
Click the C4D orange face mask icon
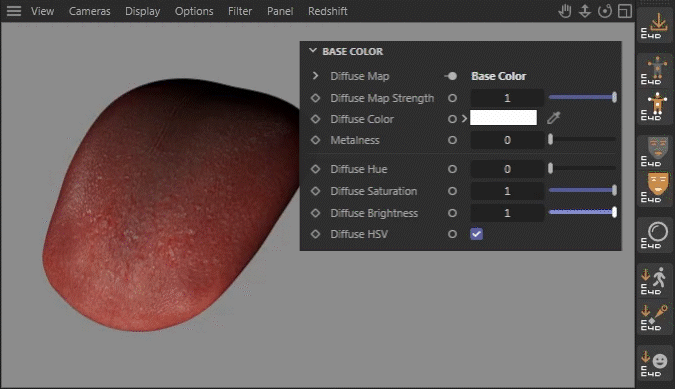654,188
